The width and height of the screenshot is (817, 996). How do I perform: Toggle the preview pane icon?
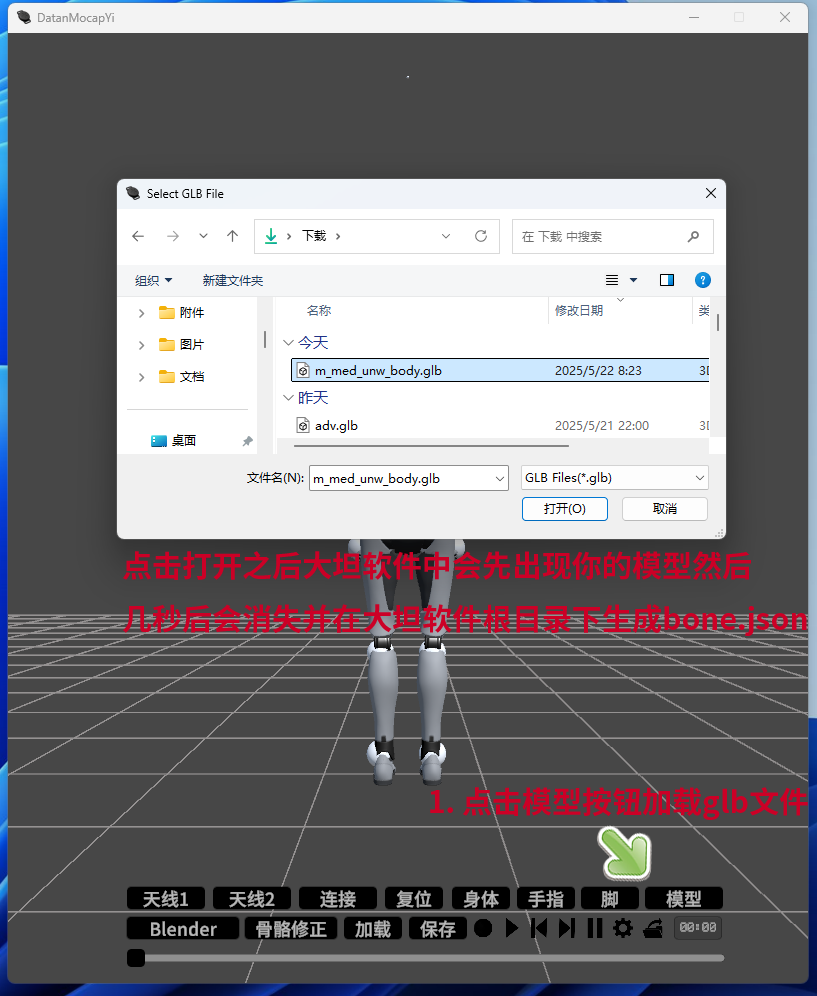pos(667,280)
